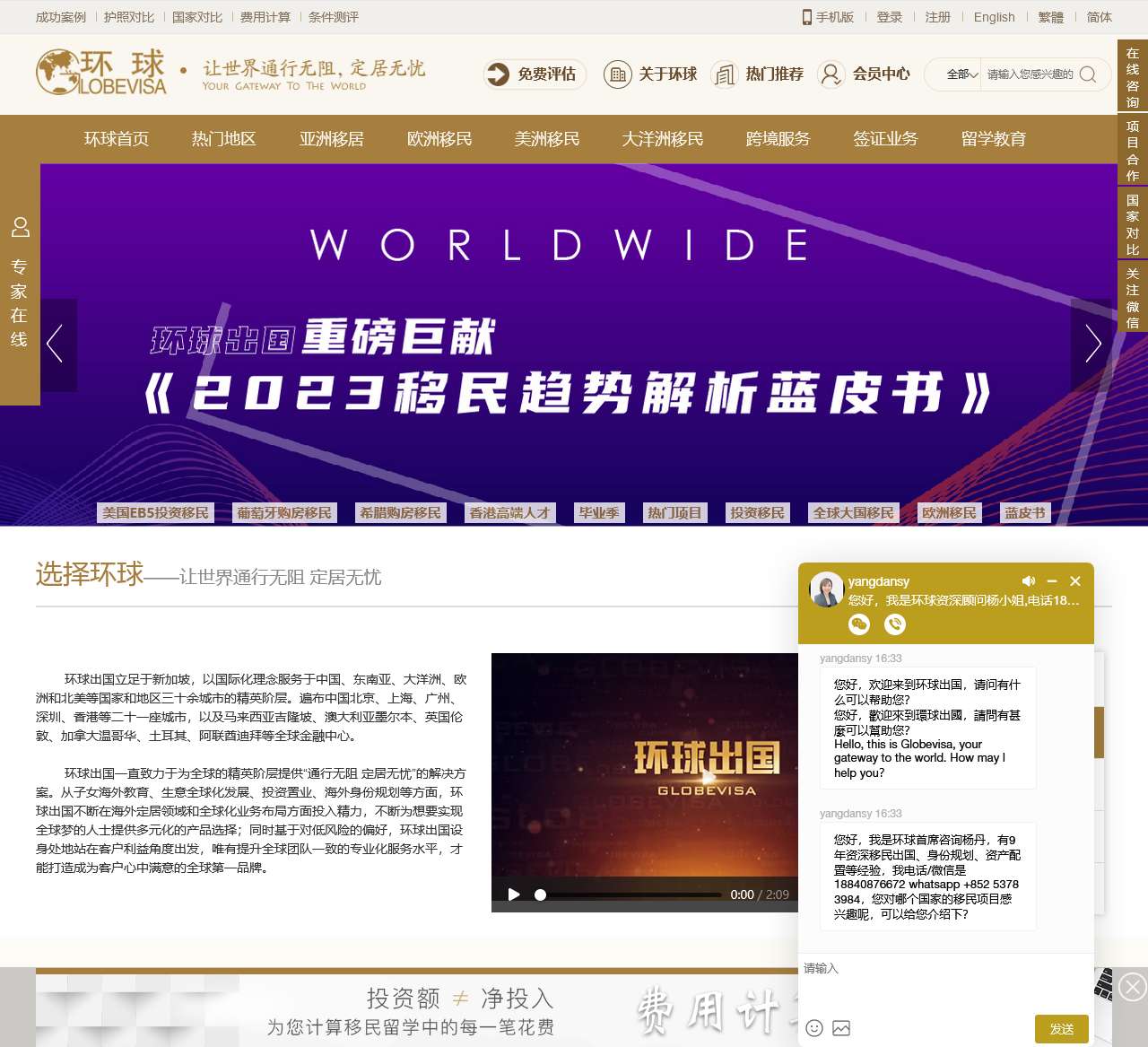Click the 免费评估 arrow button
The height and width of the screenshot is (1047, 1148).
[x=535, y=74]
